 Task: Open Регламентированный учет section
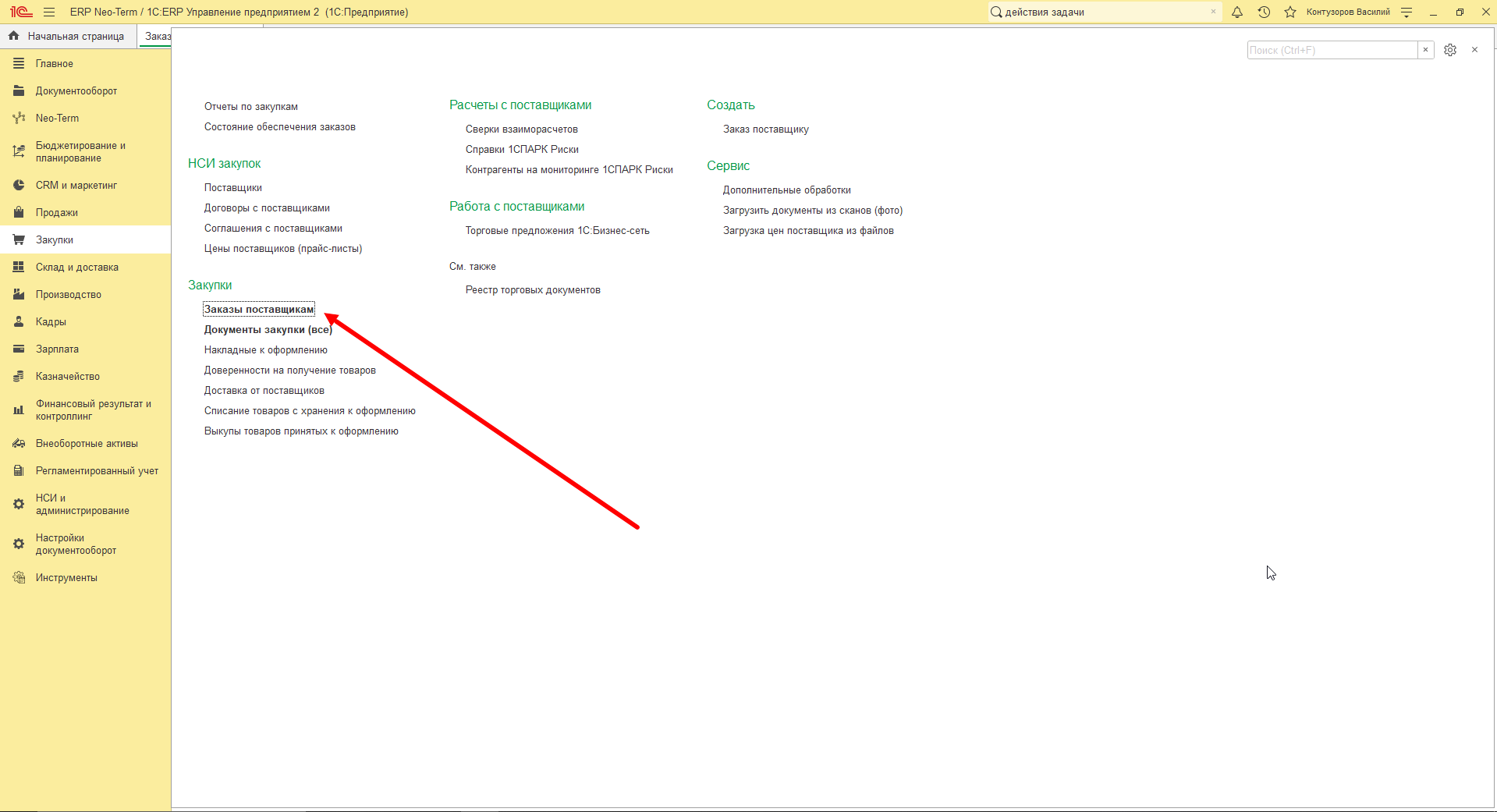(85, 471)
